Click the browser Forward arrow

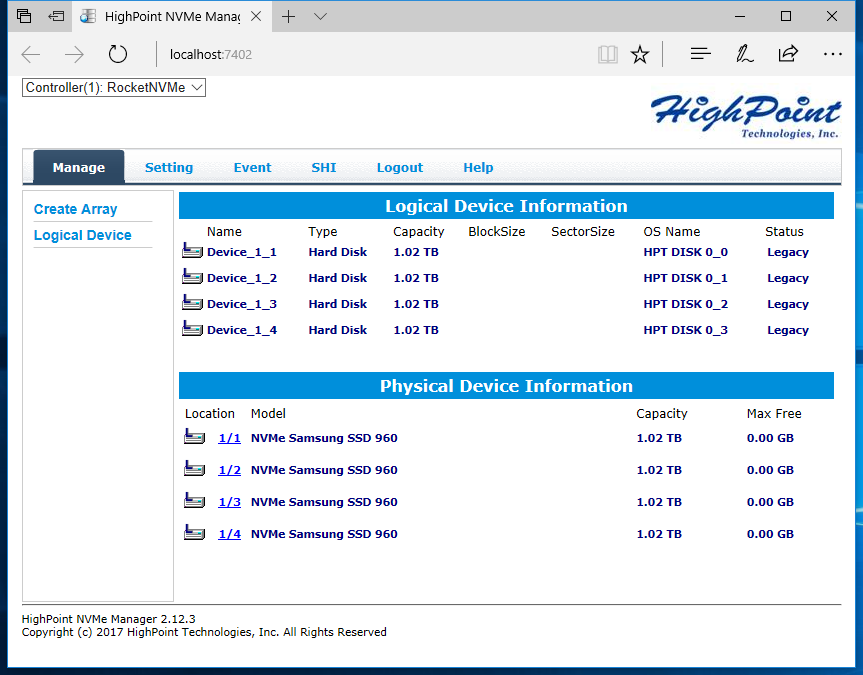tap(74, 55)
